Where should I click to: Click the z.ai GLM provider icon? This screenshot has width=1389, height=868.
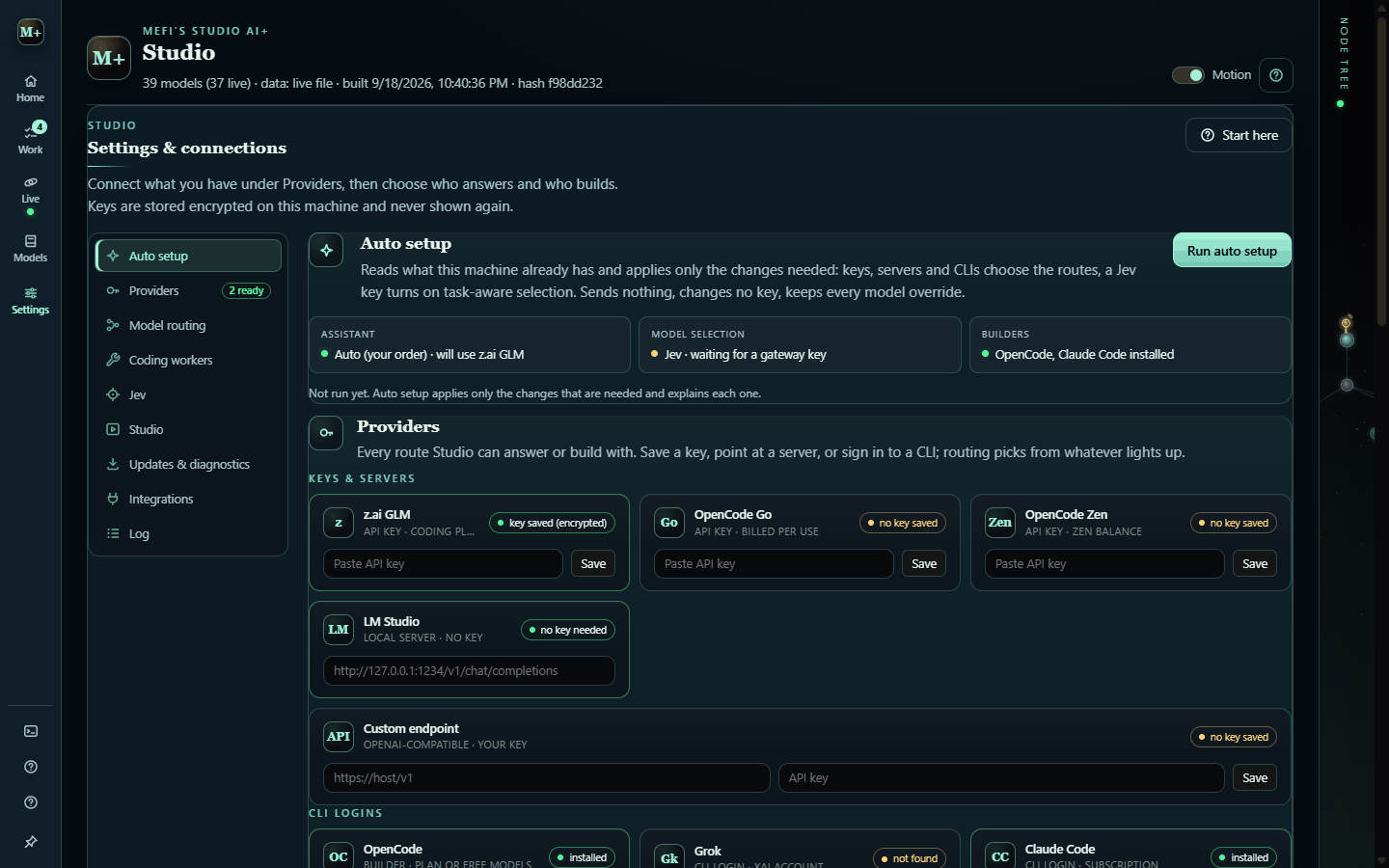[x=339, y=523]
